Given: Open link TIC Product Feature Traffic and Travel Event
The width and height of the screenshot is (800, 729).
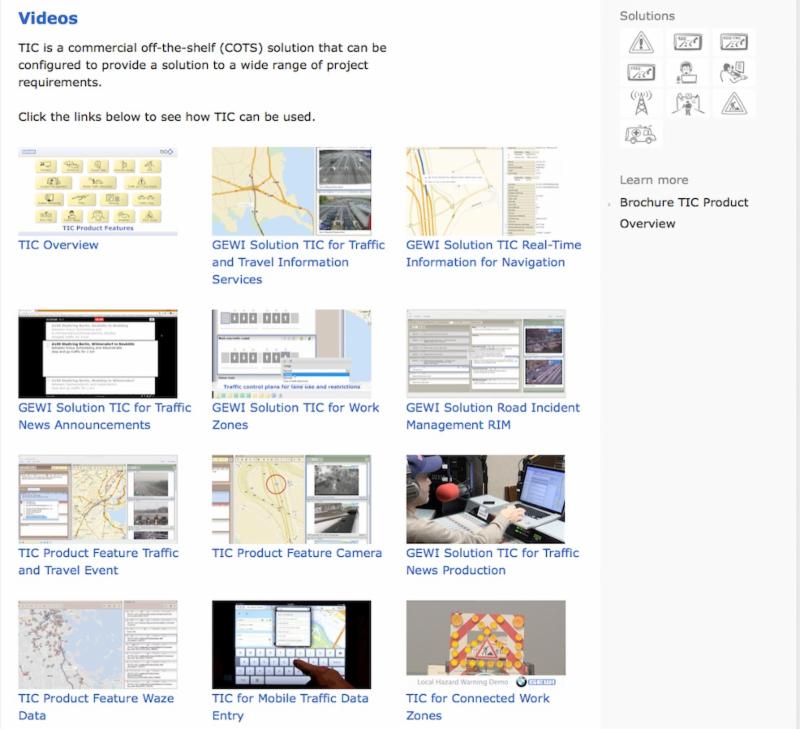Looking at the screenshot, I should [x=98, y=562].
